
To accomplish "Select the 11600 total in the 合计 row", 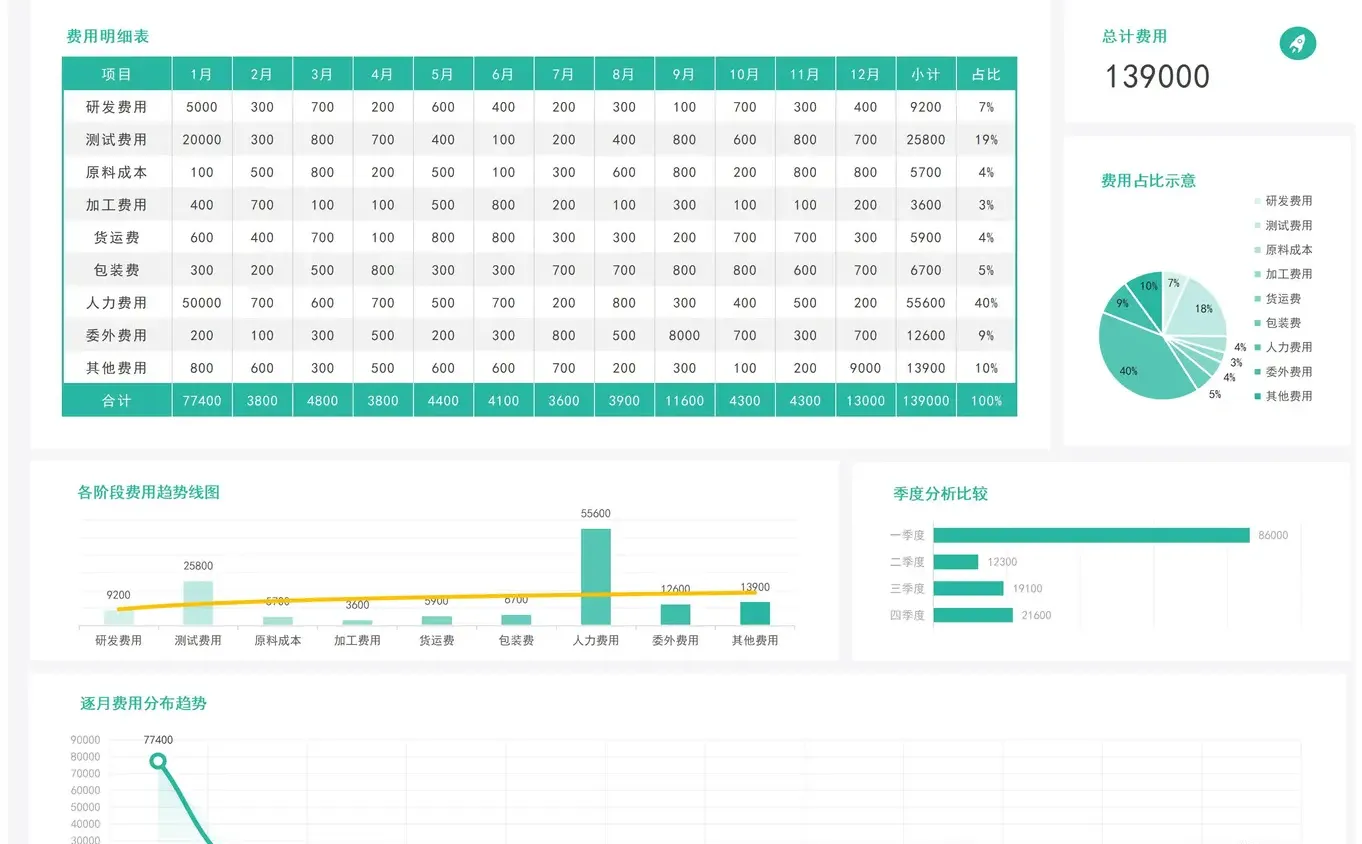I will tap(684, 401).
